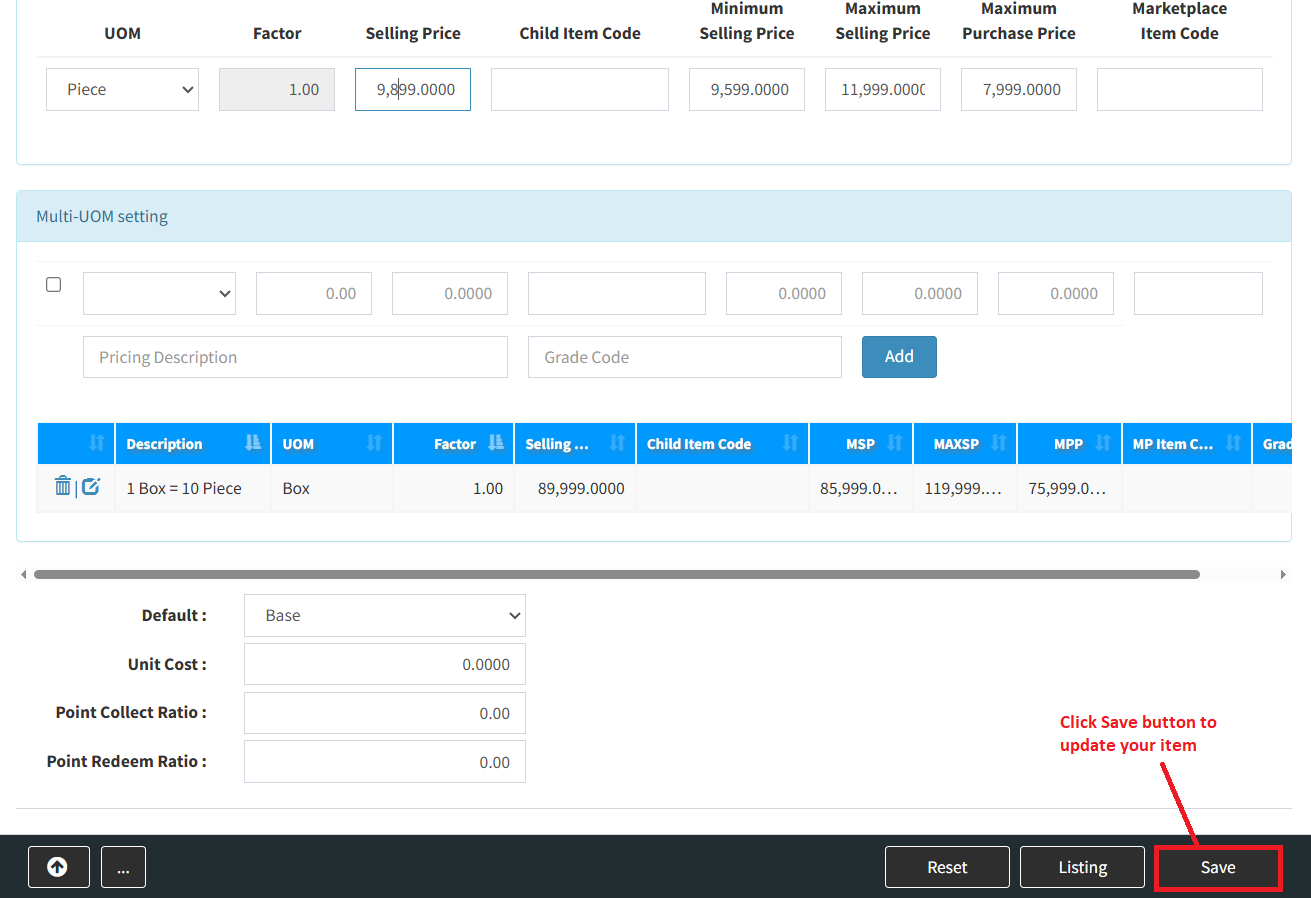Sort table by Factor column
This screenshot has height=898, width=1311.
[x=453, y=444]
